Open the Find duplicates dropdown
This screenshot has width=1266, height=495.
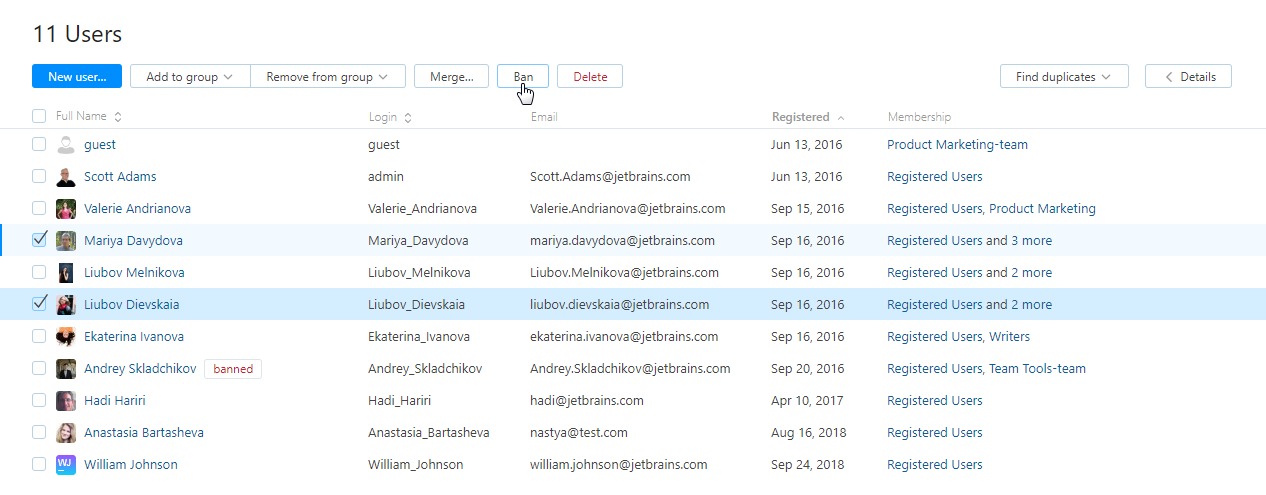coord(1063,77)
